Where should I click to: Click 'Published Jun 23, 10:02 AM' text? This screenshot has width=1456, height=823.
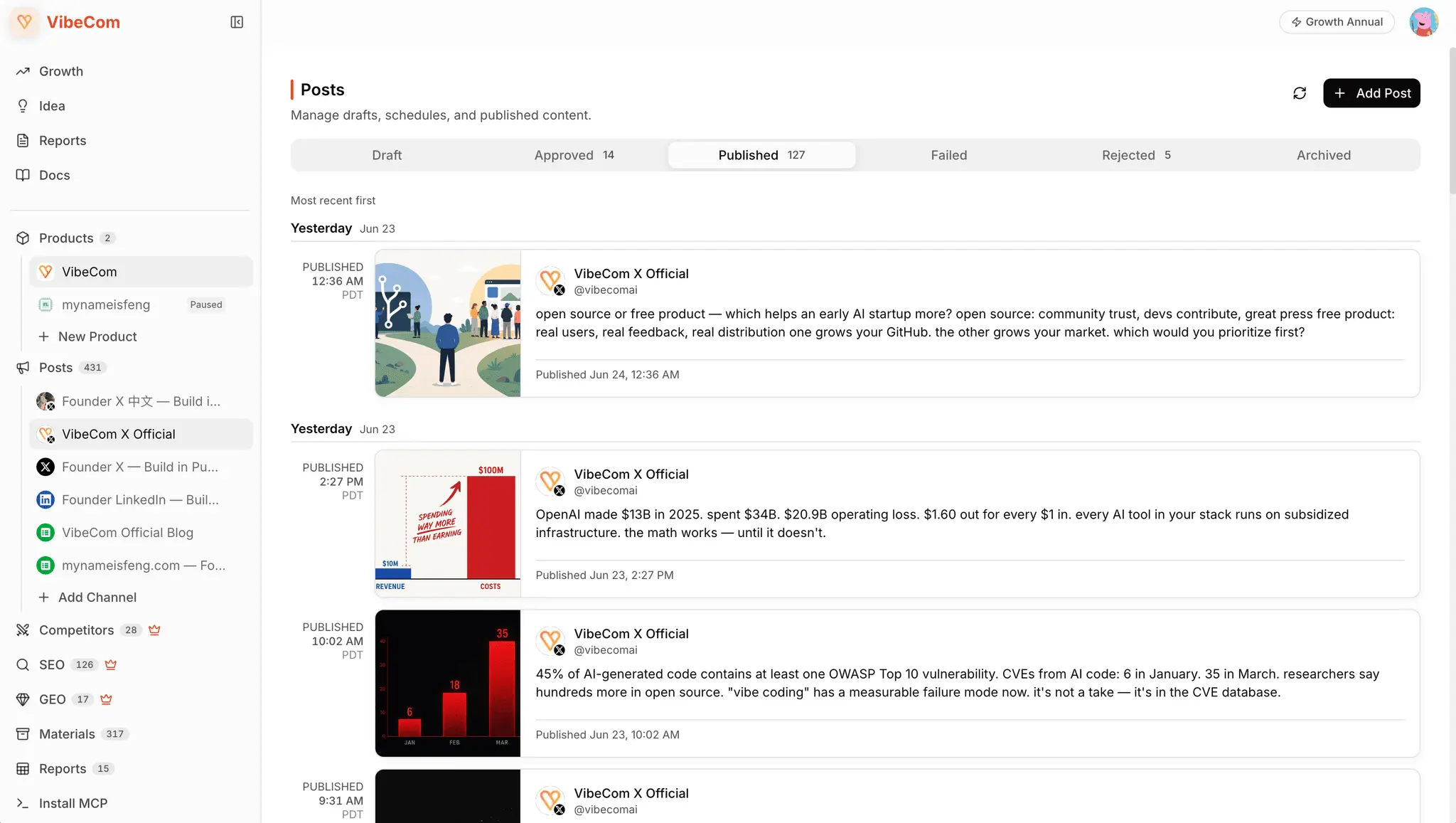[607, 735]
